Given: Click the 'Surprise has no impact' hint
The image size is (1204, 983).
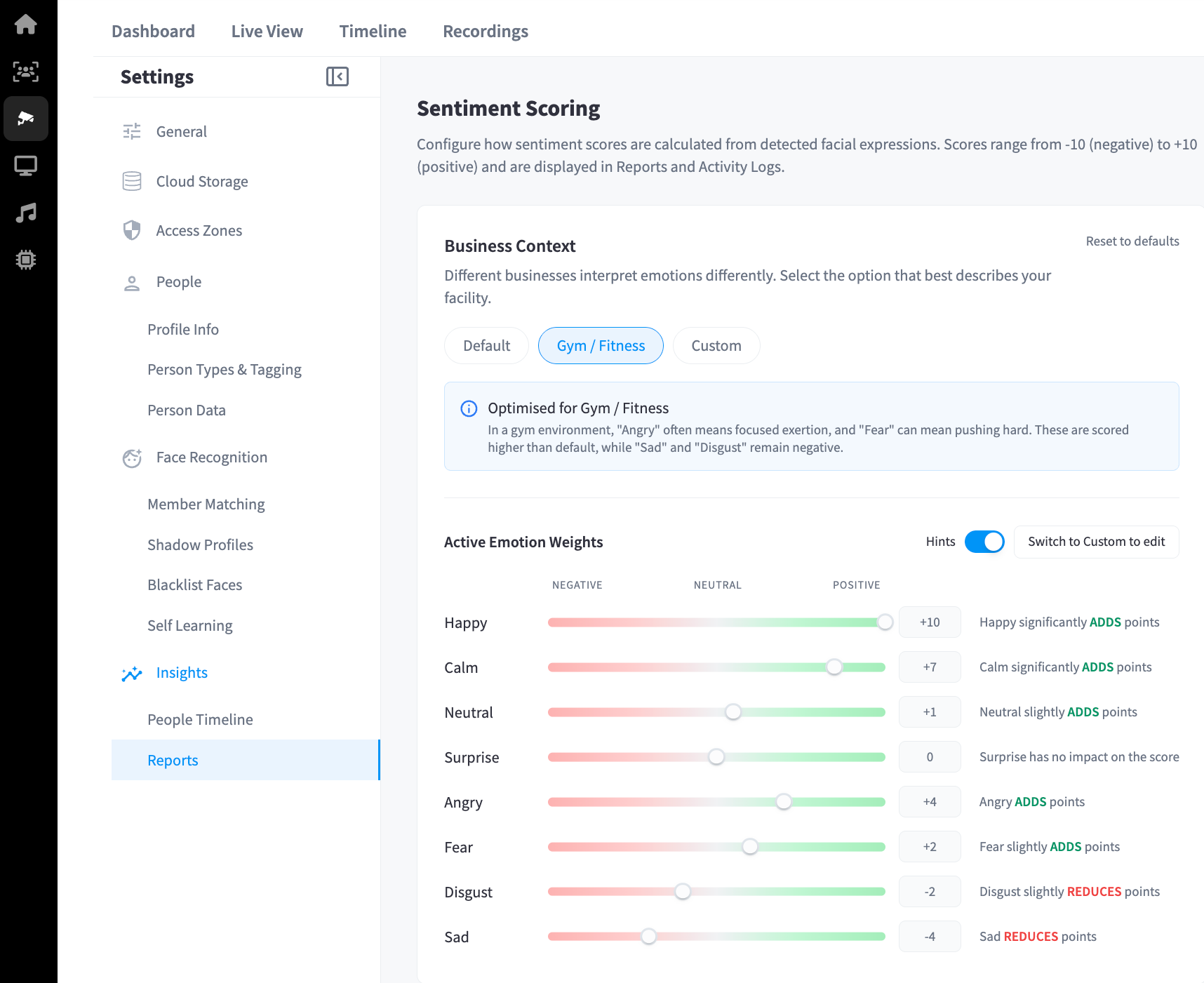Looking at the screenshot, I should 1079,757.
